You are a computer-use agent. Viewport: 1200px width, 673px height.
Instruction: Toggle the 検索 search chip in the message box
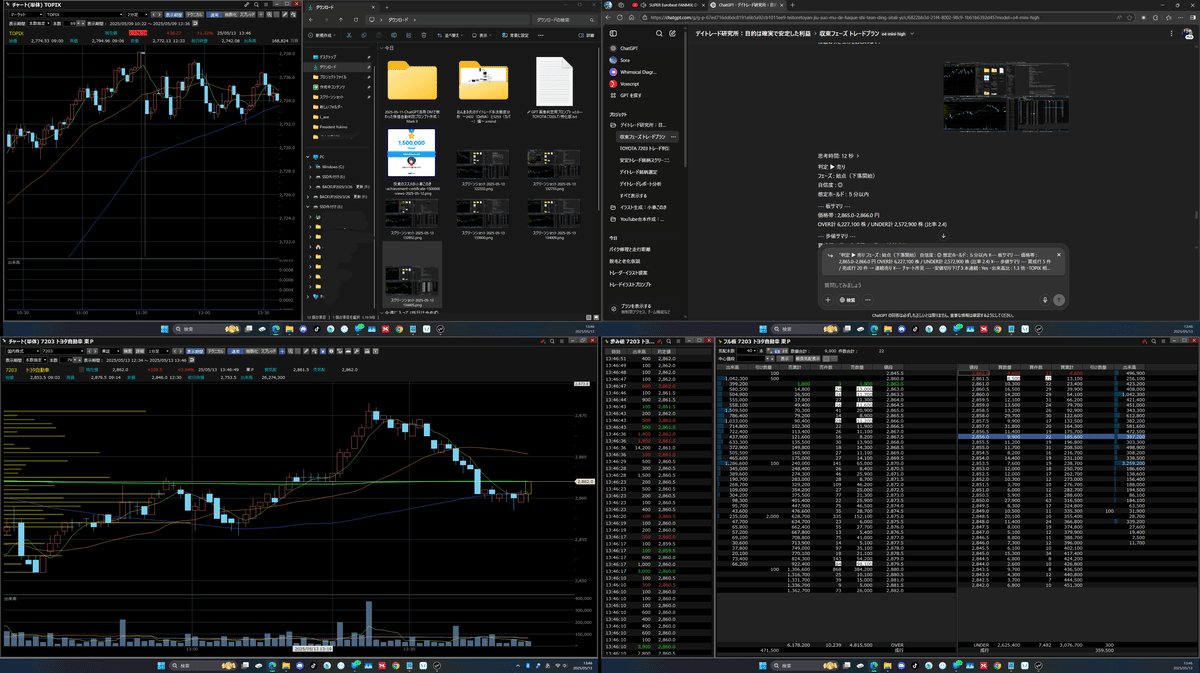(x=847, y=299)
